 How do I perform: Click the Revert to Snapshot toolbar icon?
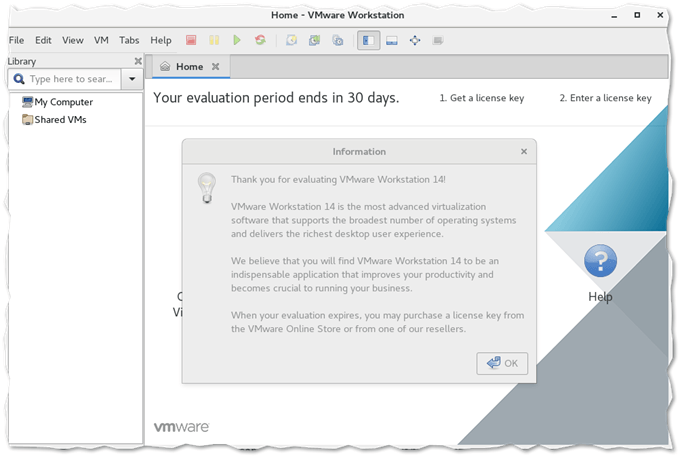coord(314,40)
